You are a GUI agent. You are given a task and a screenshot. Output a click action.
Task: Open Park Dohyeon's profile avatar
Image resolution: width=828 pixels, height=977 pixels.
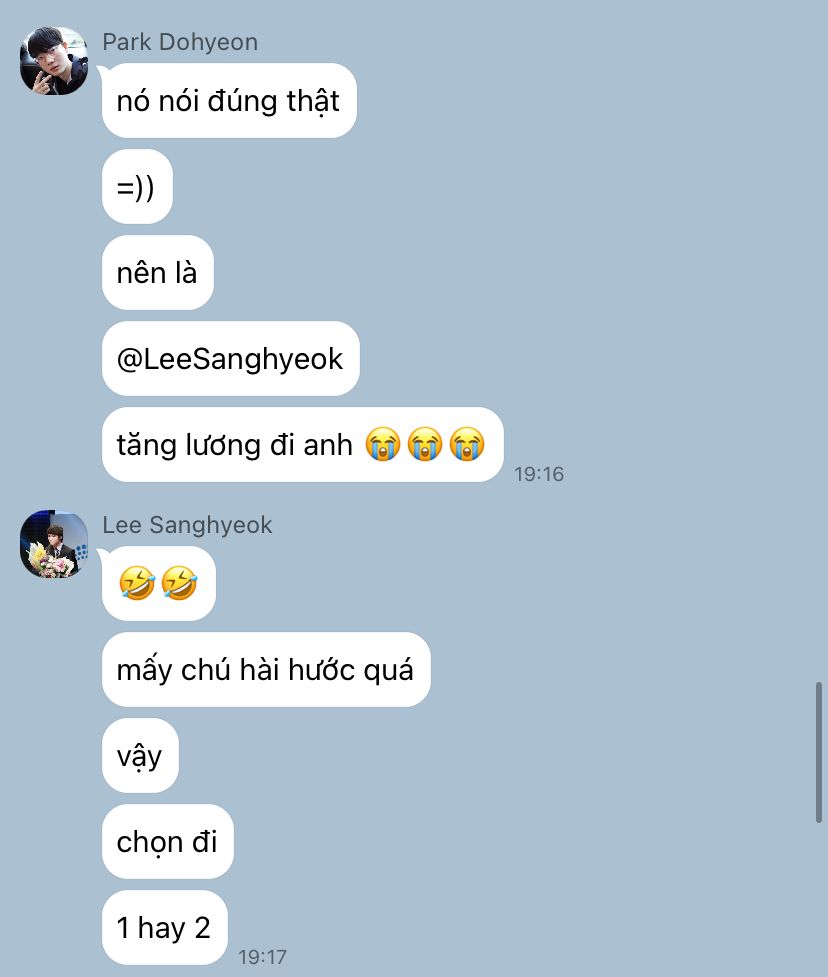click(x=54, y=60)
